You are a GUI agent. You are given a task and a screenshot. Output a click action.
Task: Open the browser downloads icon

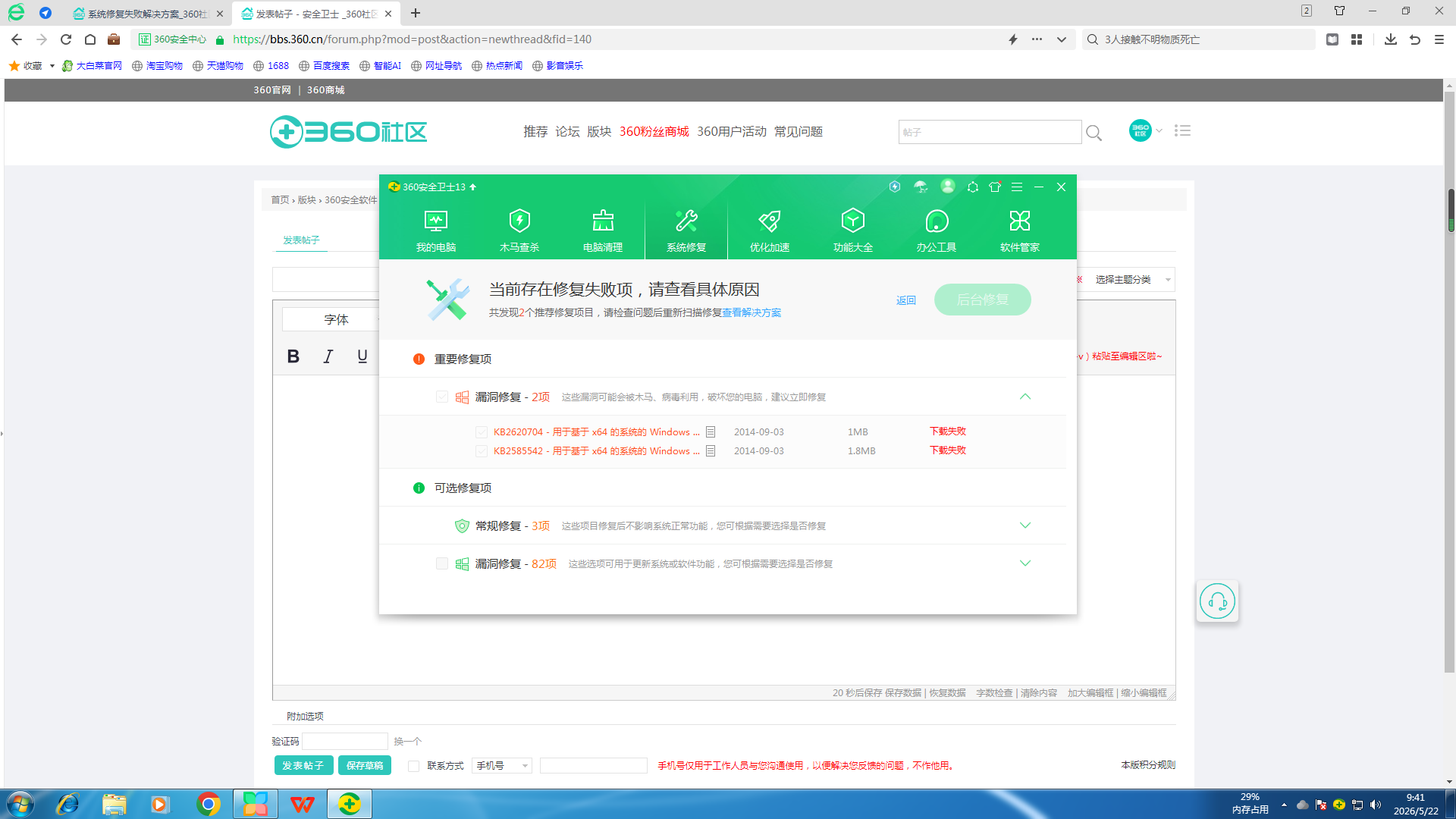click(x=1391, y=39)
